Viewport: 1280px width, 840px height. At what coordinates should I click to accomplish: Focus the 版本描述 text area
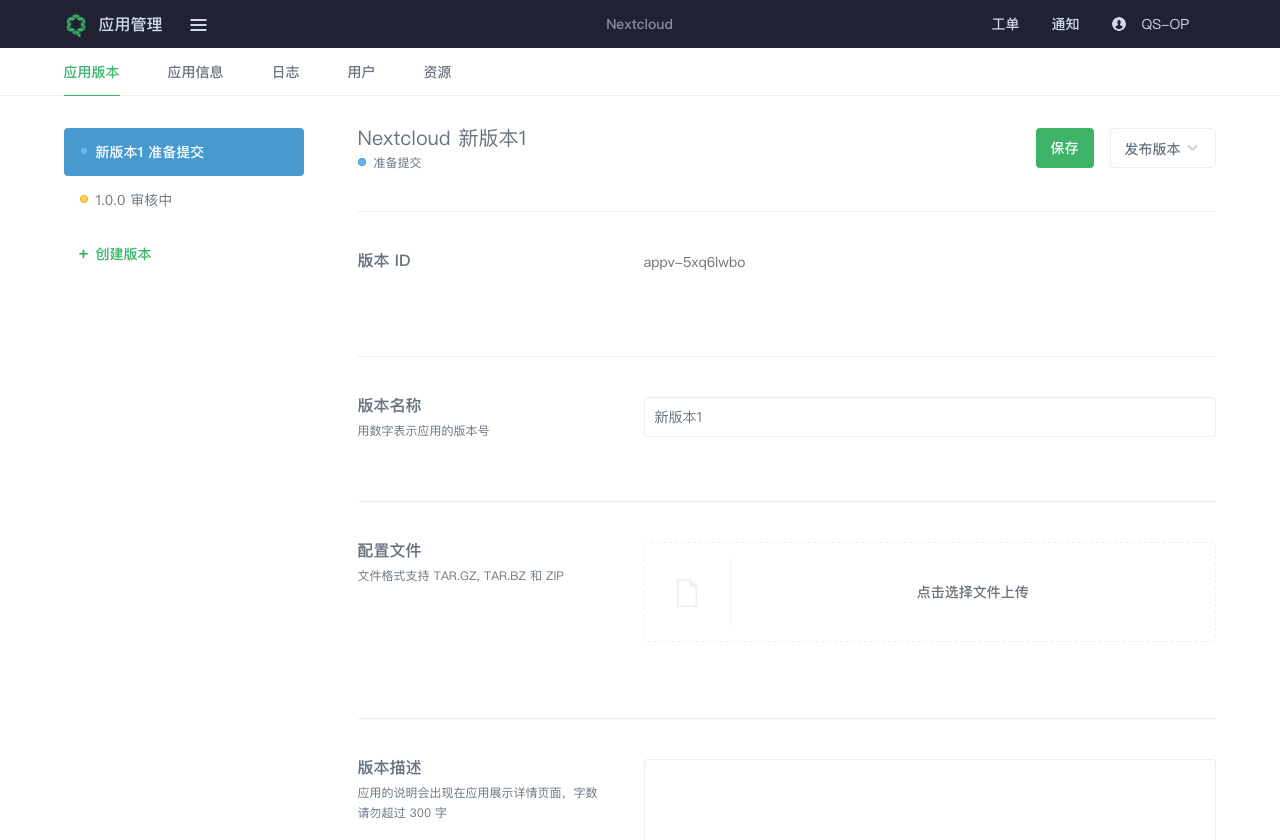point(929,800)
